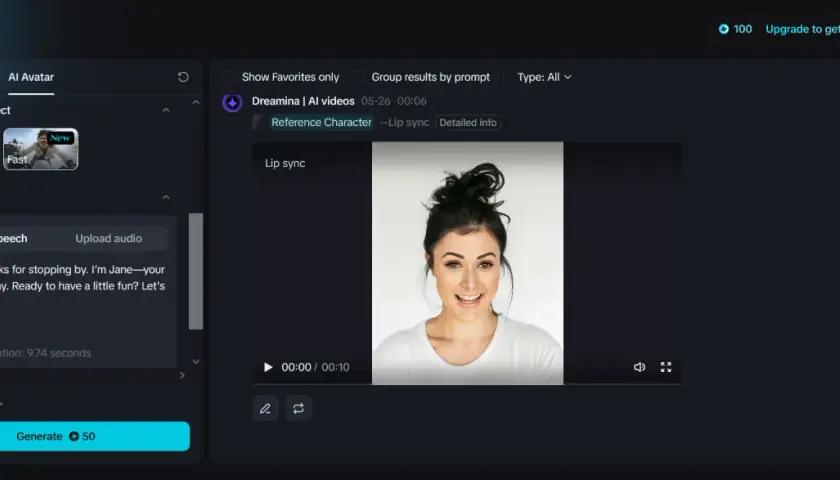
Task: Collapse the speech section chevron
Action: [166, 197]
